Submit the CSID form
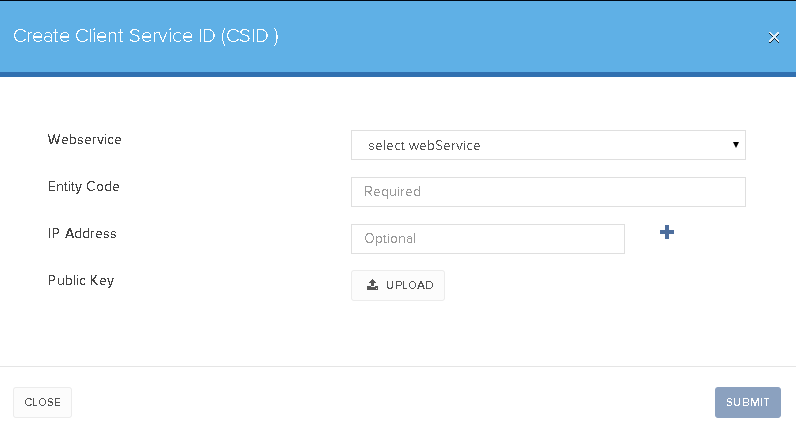Viewport: 796px width, 433px height. click(x=748, y=403)
